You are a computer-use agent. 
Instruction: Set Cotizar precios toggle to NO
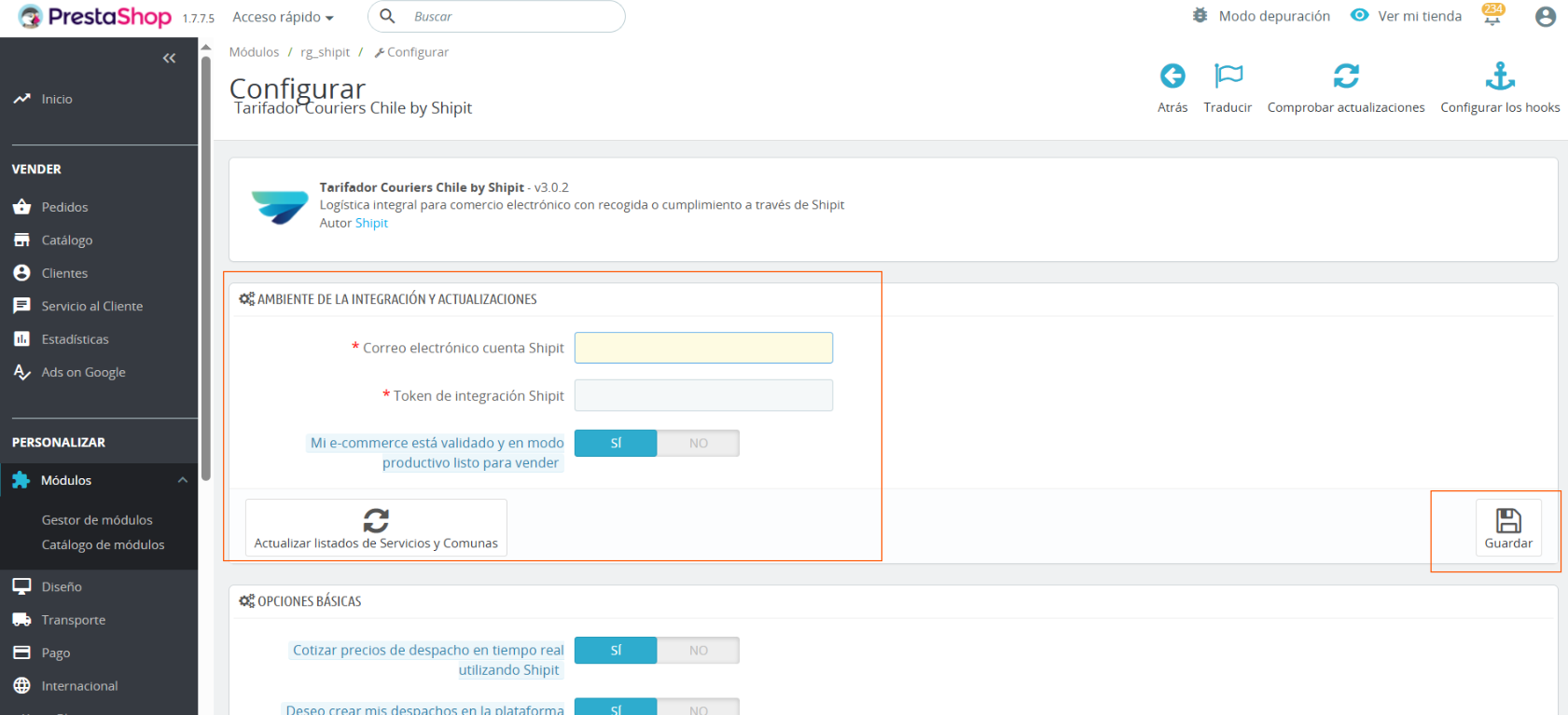tap(699, 650)
